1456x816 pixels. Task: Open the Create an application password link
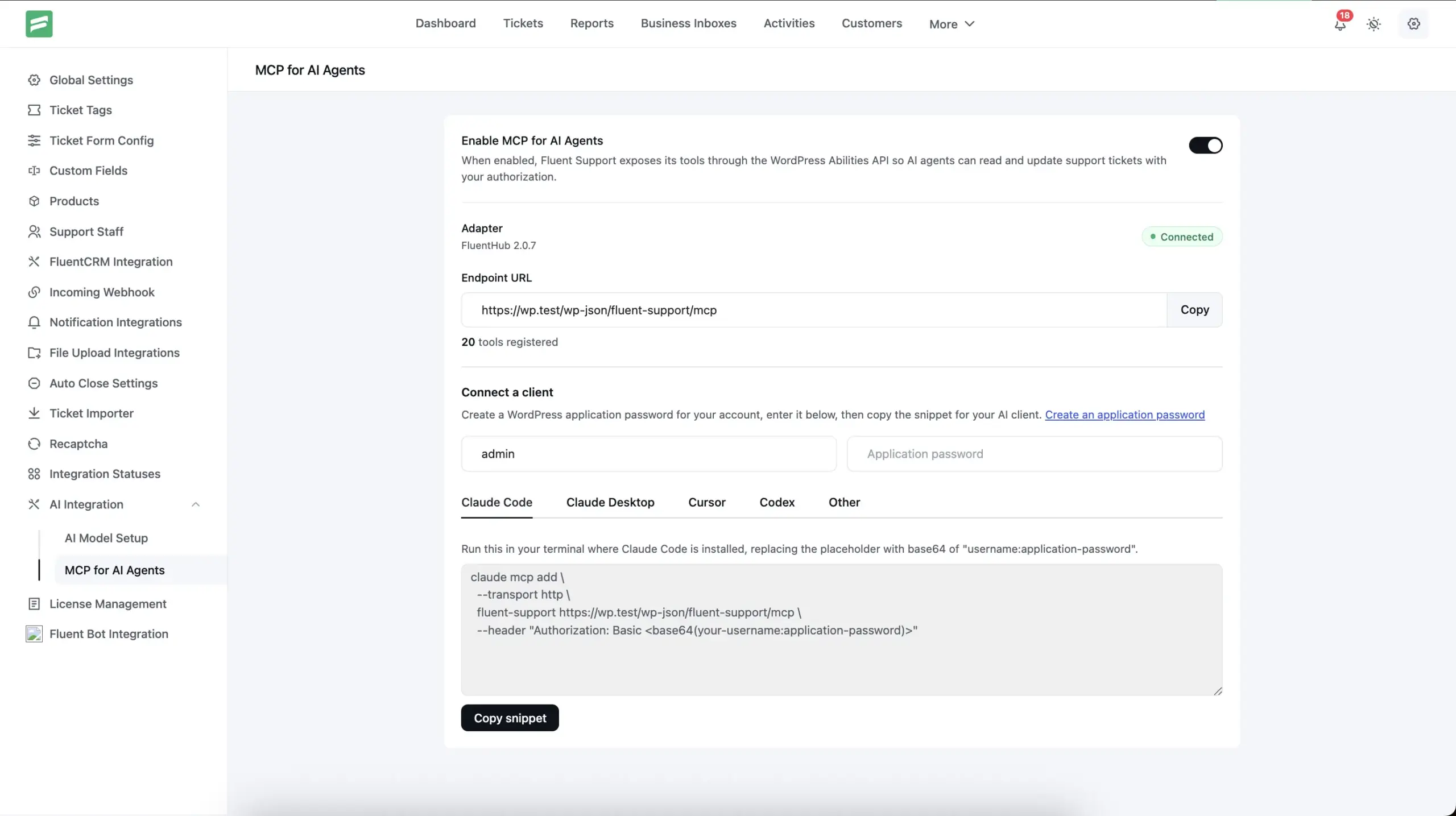point(1124,415)
